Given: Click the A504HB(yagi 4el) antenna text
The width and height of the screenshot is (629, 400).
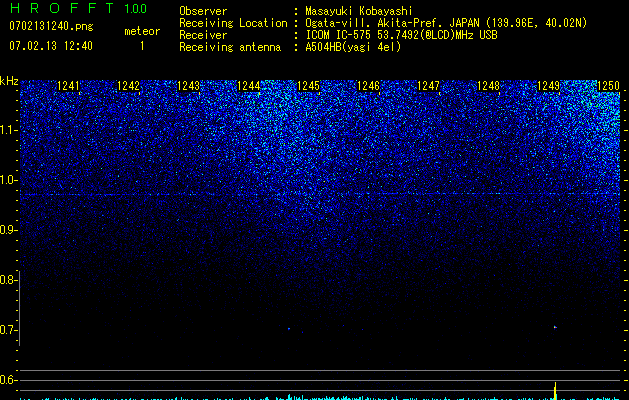Looking at the screenshot, I should click(x=353, y=47).
